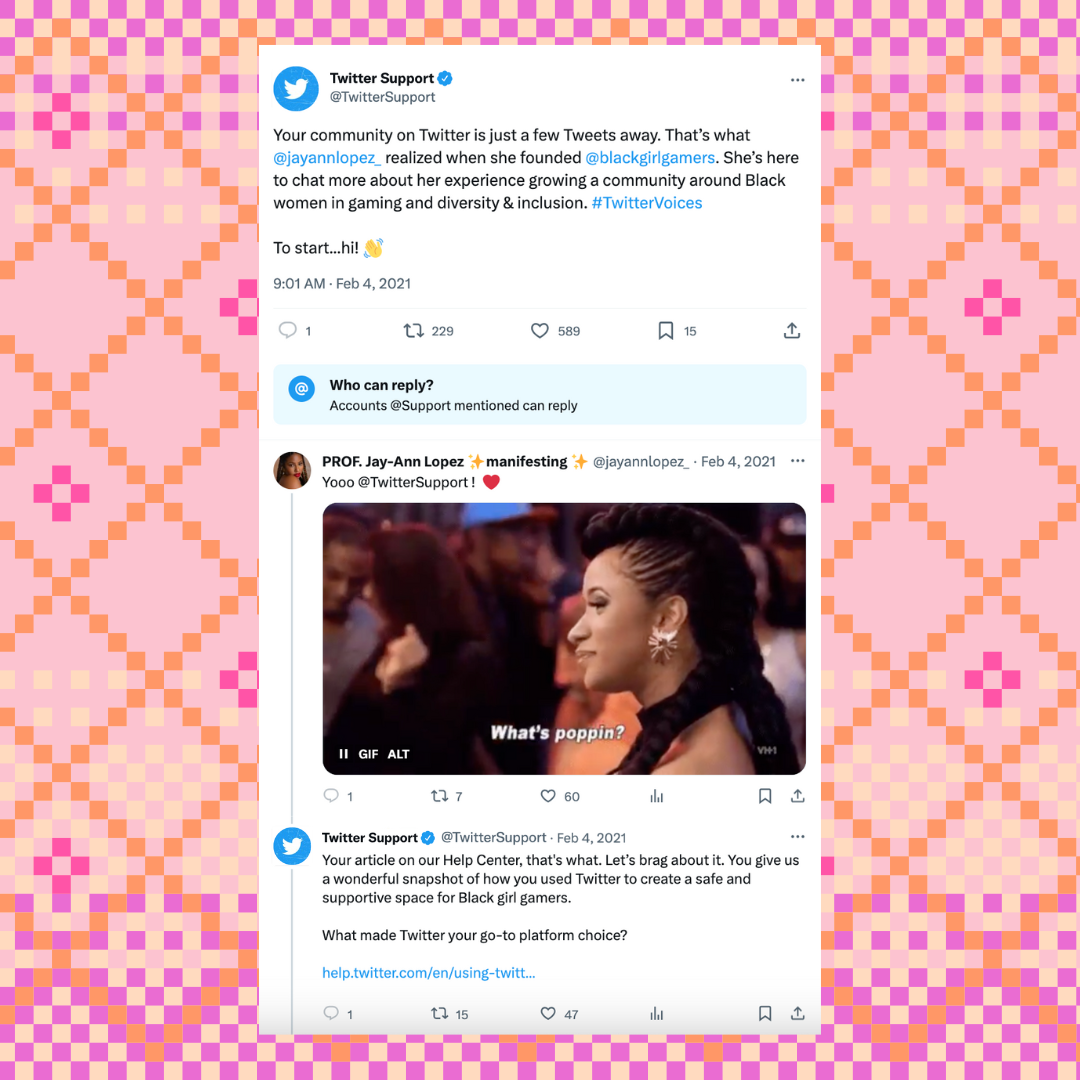The image size is (1080, 1080).
Task: Bookmark the main tweet with 15 bookmarks
Action: point(665,331)
